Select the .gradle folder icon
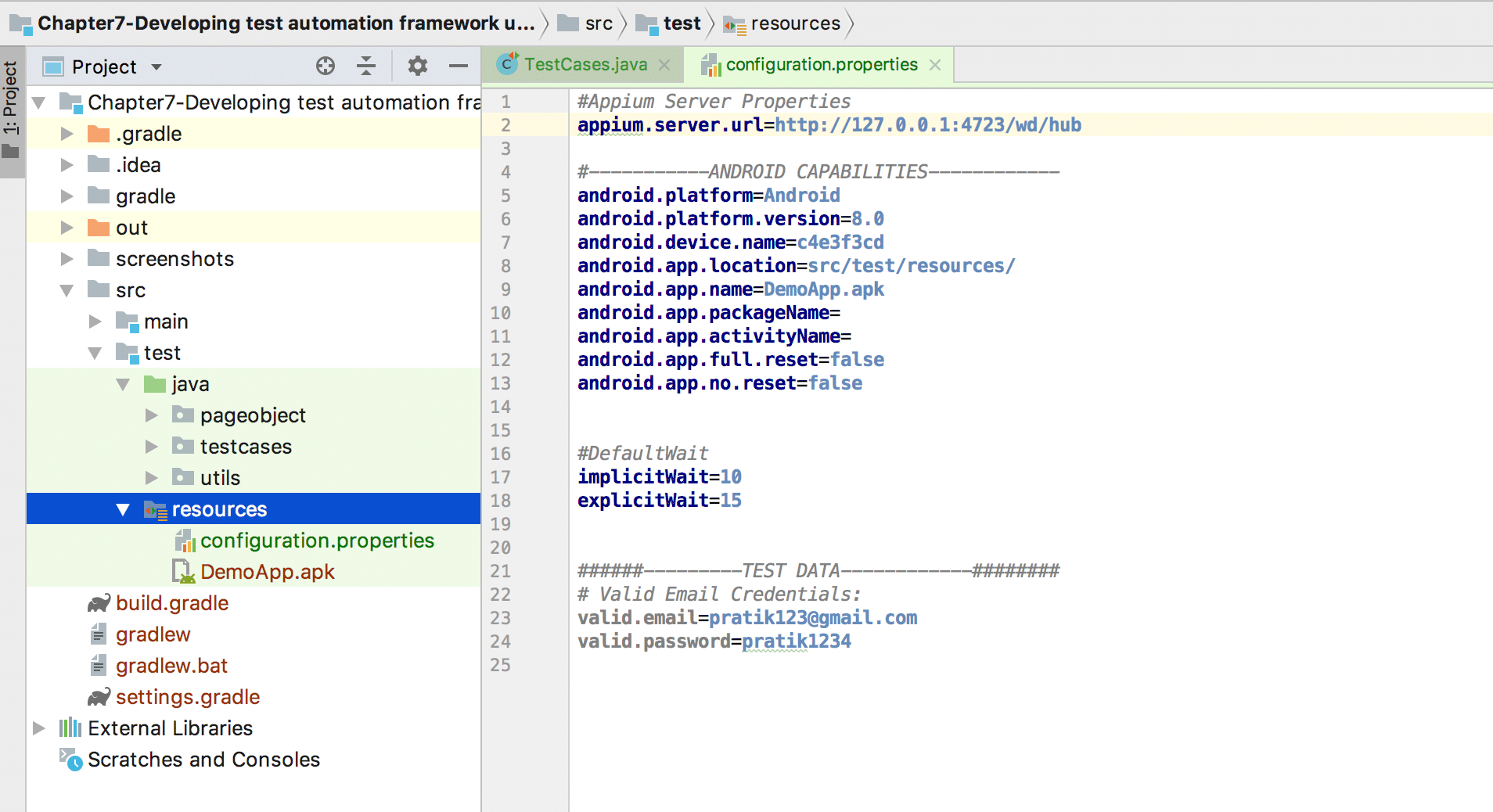The image size is (1493, 812). coord(99,134)
